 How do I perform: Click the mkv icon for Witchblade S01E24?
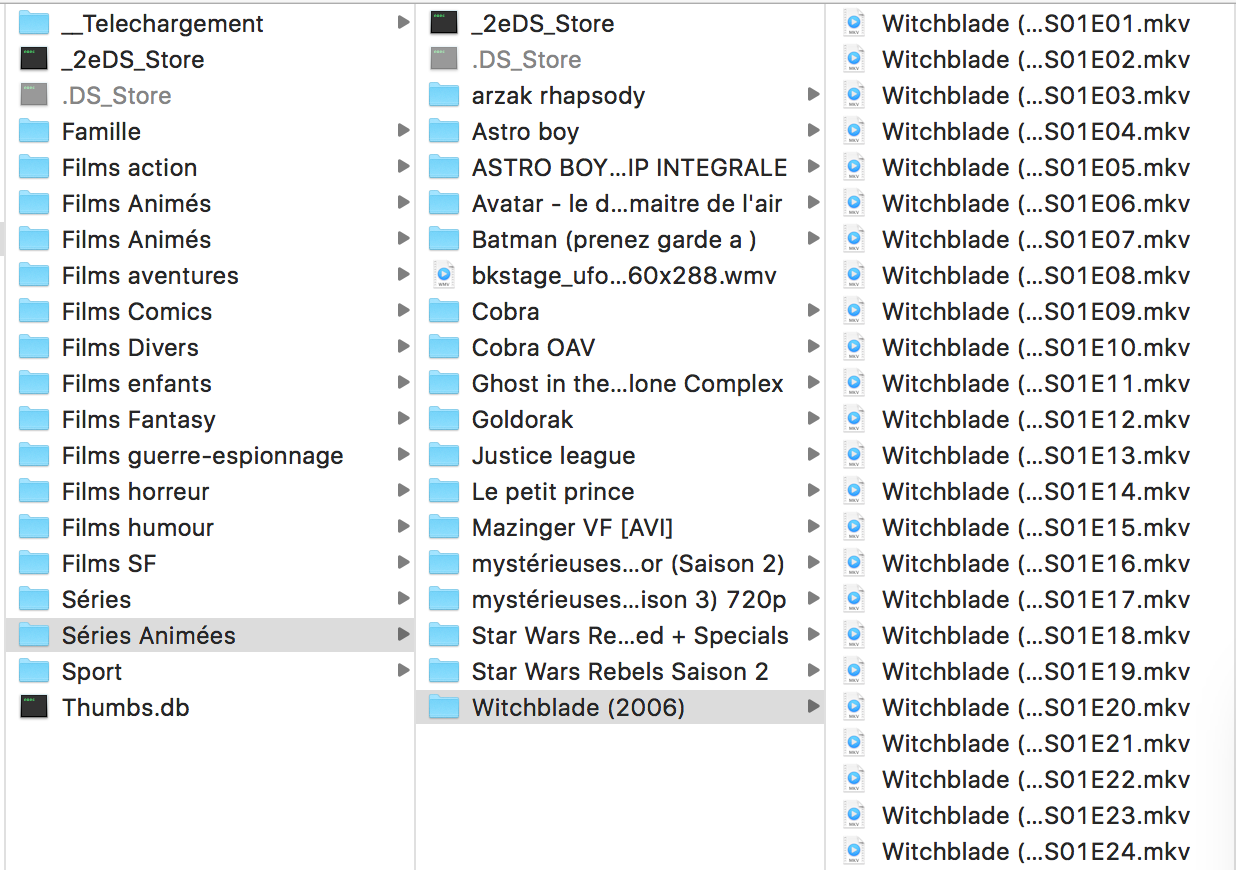[x=854, y=851]
